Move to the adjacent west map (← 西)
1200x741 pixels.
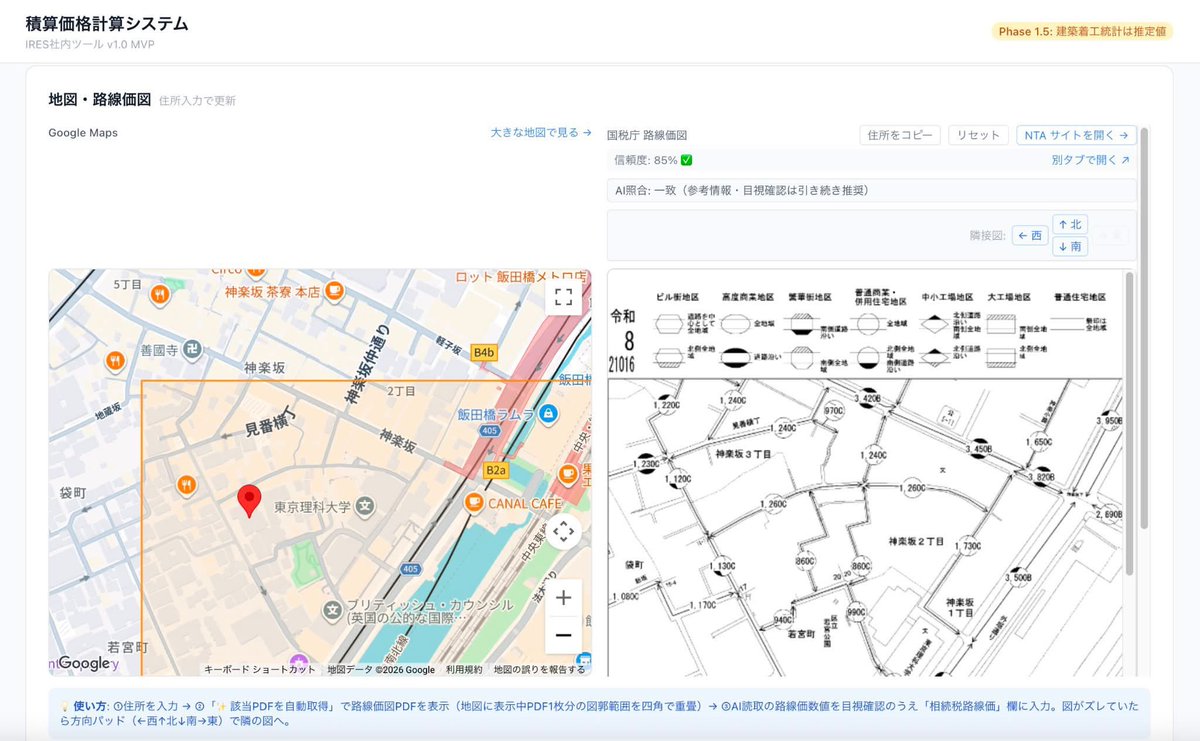pos(1030,236)
